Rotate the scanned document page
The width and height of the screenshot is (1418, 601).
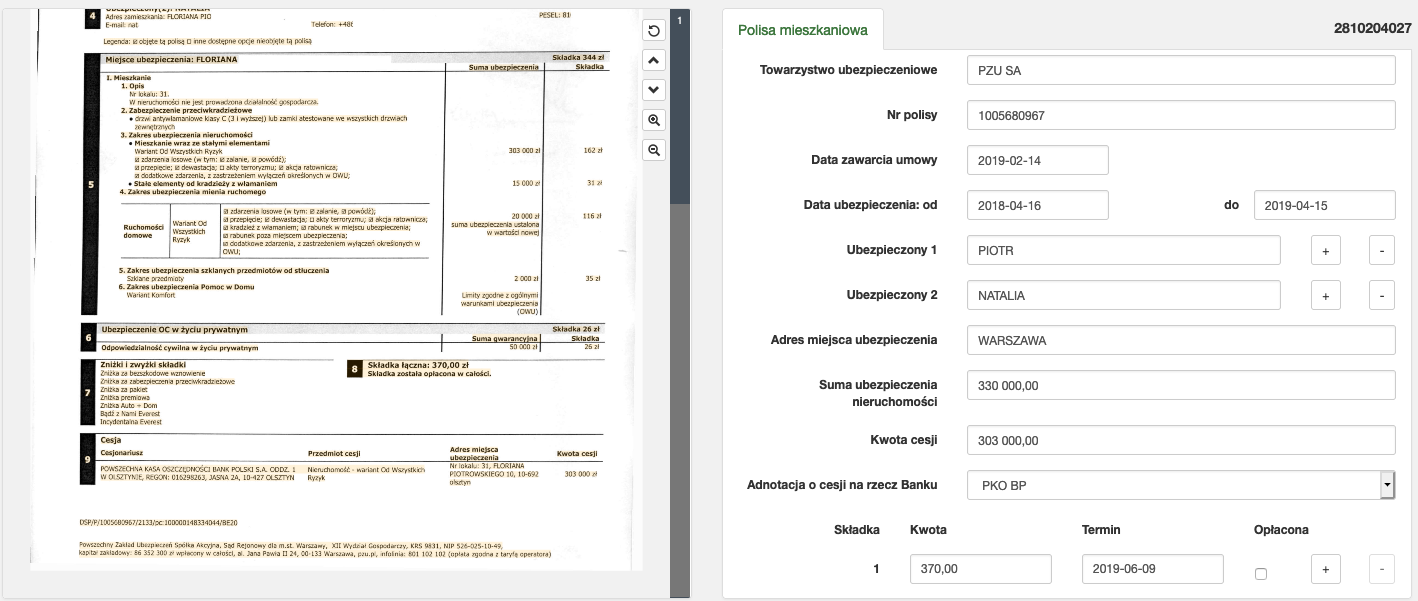[653, 31]
